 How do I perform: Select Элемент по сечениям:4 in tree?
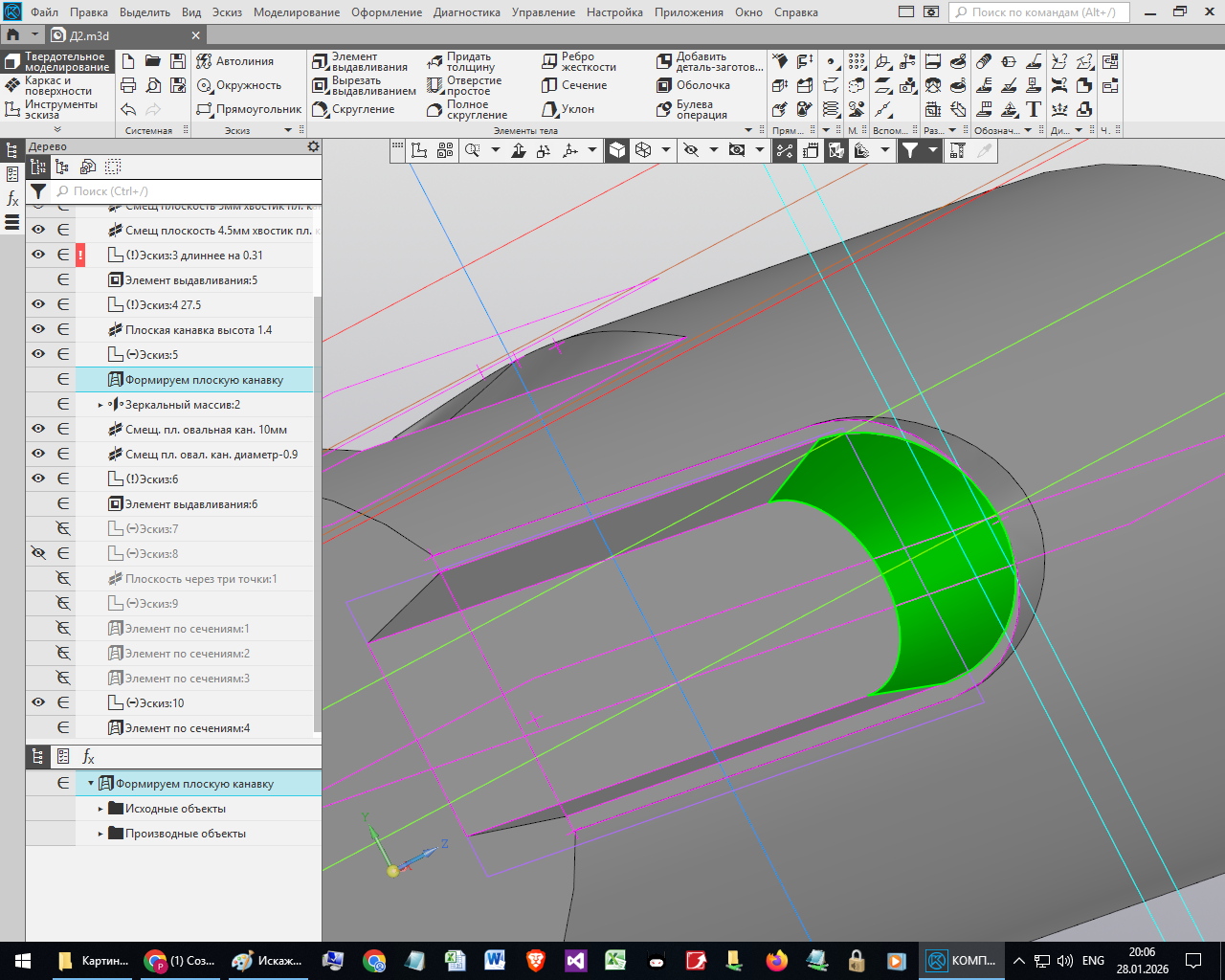[188, 728]
